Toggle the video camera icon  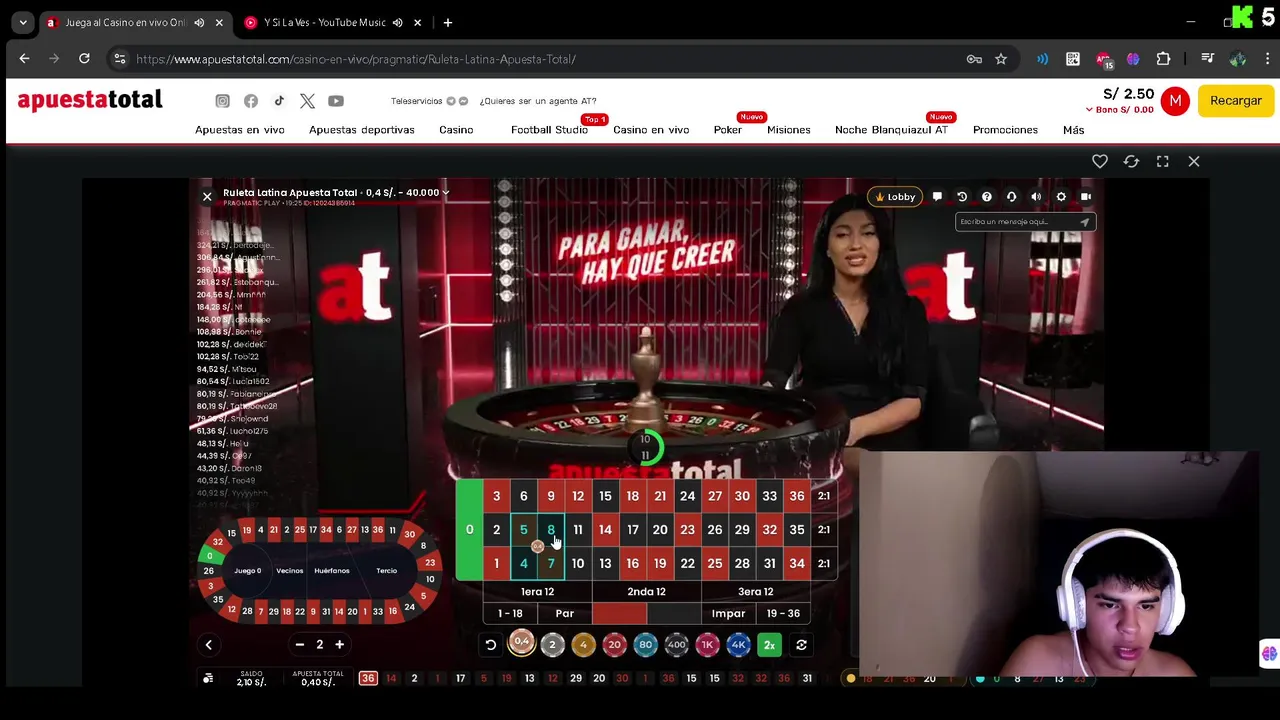pos(1086,197)
